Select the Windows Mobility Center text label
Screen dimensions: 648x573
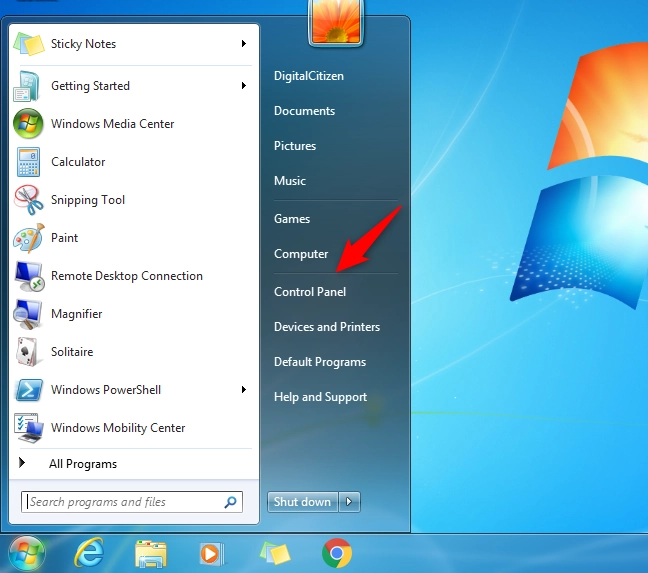point(118,428)
